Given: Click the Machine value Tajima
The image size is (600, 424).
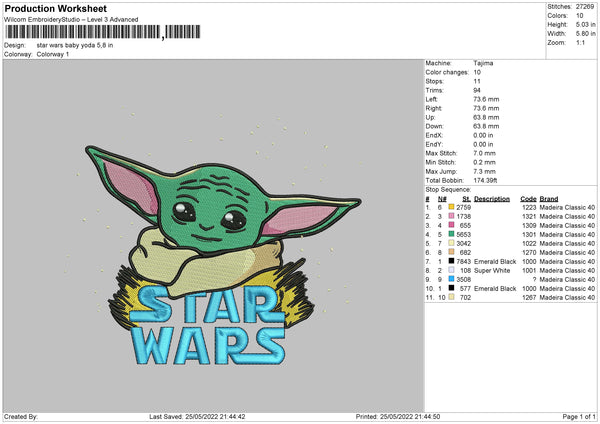Looking at the screenshot, I should click(483, 63).
